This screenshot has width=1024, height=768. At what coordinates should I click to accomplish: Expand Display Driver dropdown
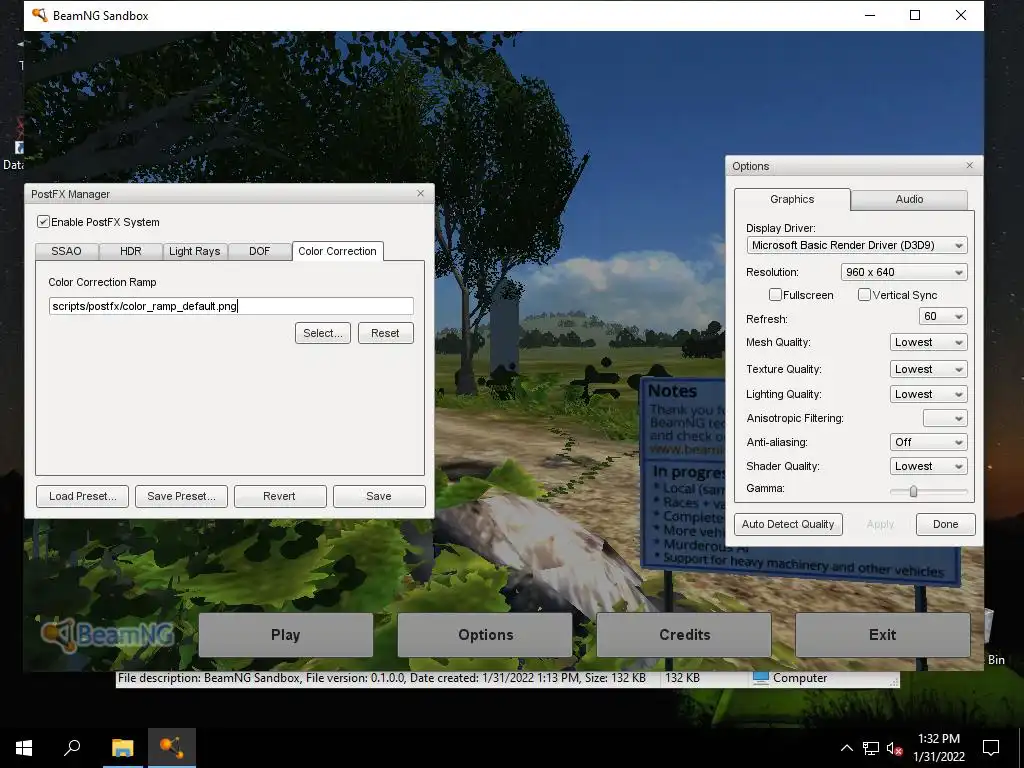point(857,245)
